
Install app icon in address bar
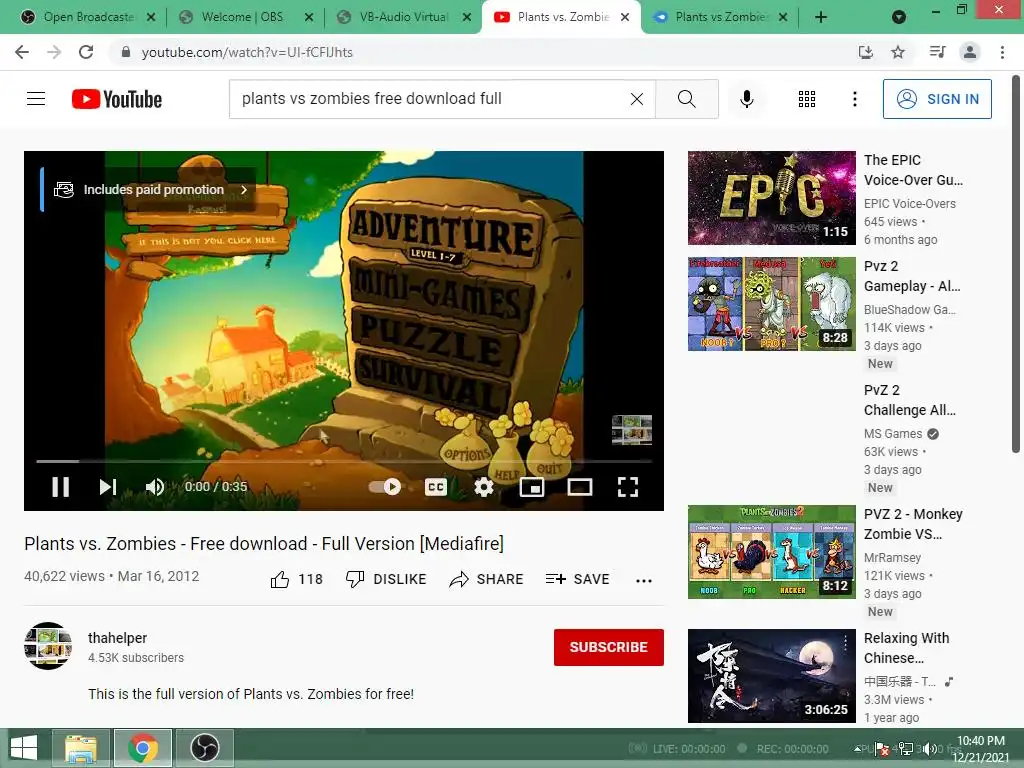[x=865, y=52]
